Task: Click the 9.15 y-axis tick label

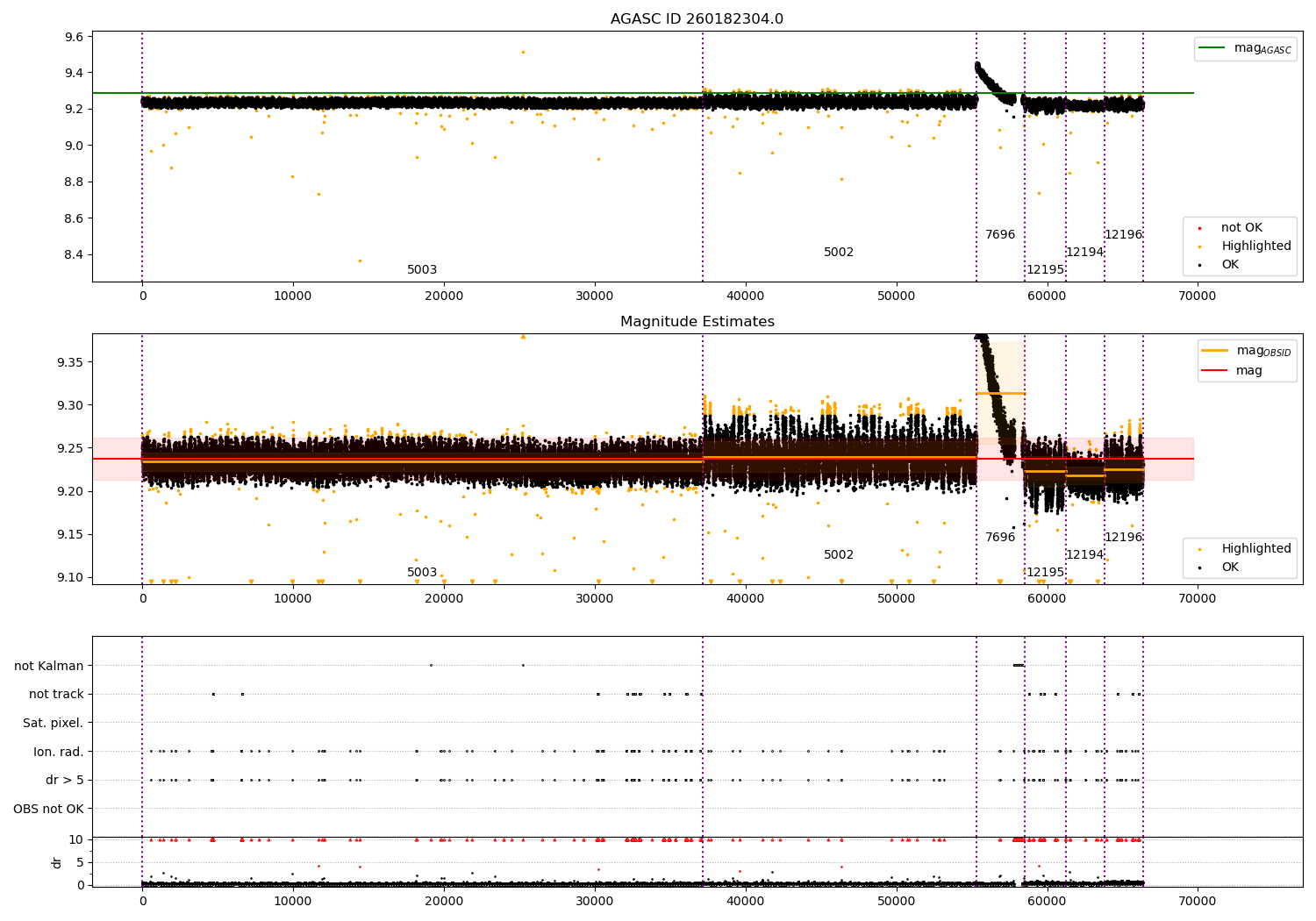Action: pyautogui.click(x=71, y=534)
